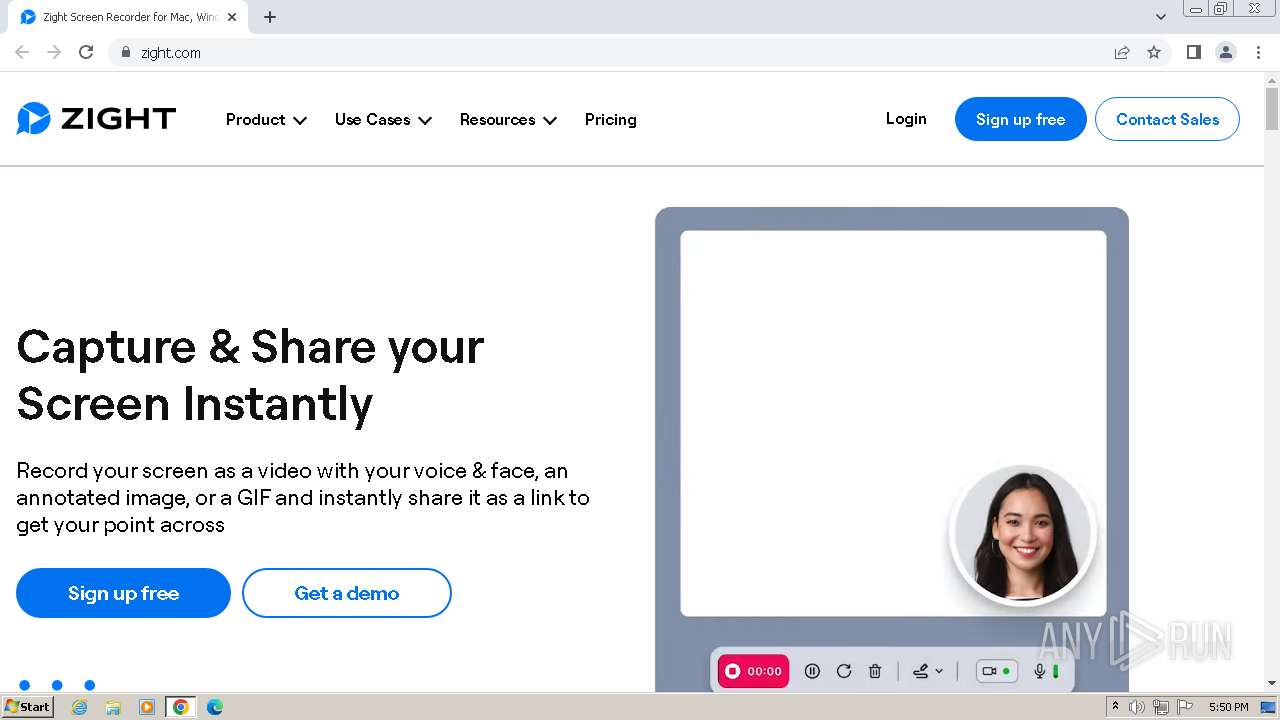Open a new browser tab
Image resolution: width=1280 pixels, height=720 pixels.
click(270, 17)
